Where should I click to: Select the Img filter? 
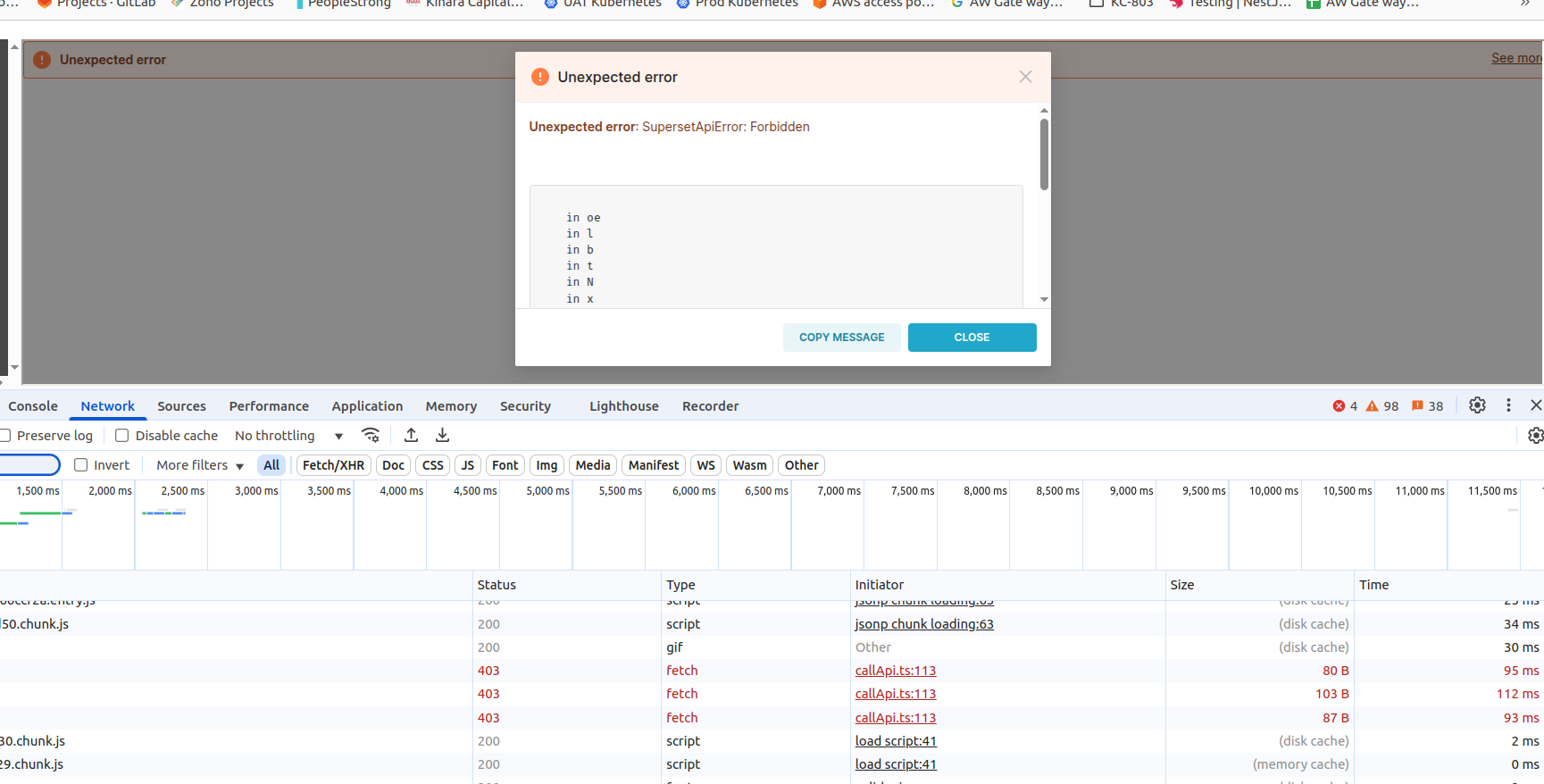547,465
